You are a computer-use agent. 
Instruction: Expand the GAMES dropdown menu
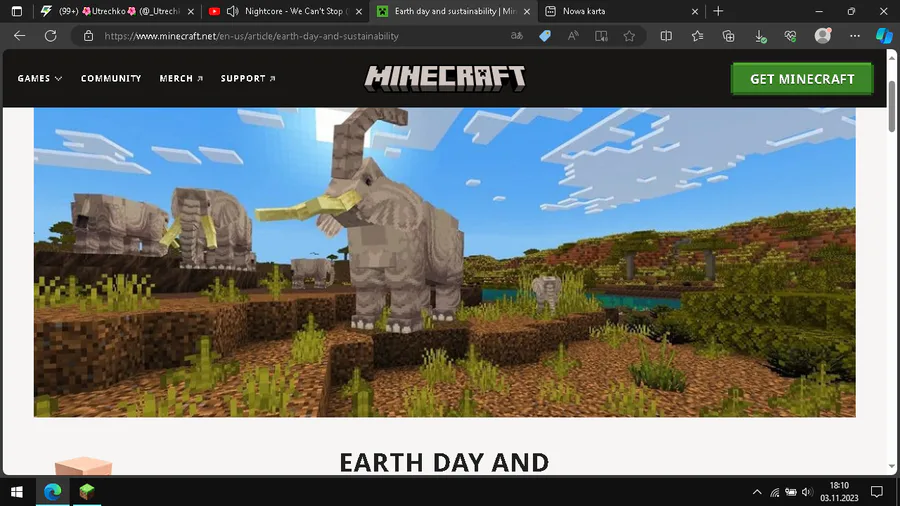[x=40, y=78]
